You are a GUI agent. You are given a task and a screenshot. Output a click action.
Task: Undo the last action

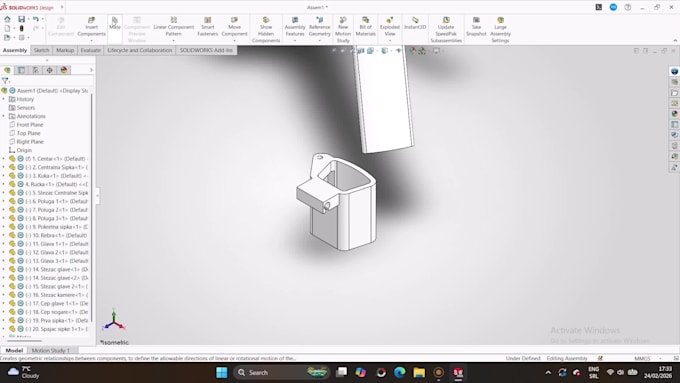pos(36,19)
